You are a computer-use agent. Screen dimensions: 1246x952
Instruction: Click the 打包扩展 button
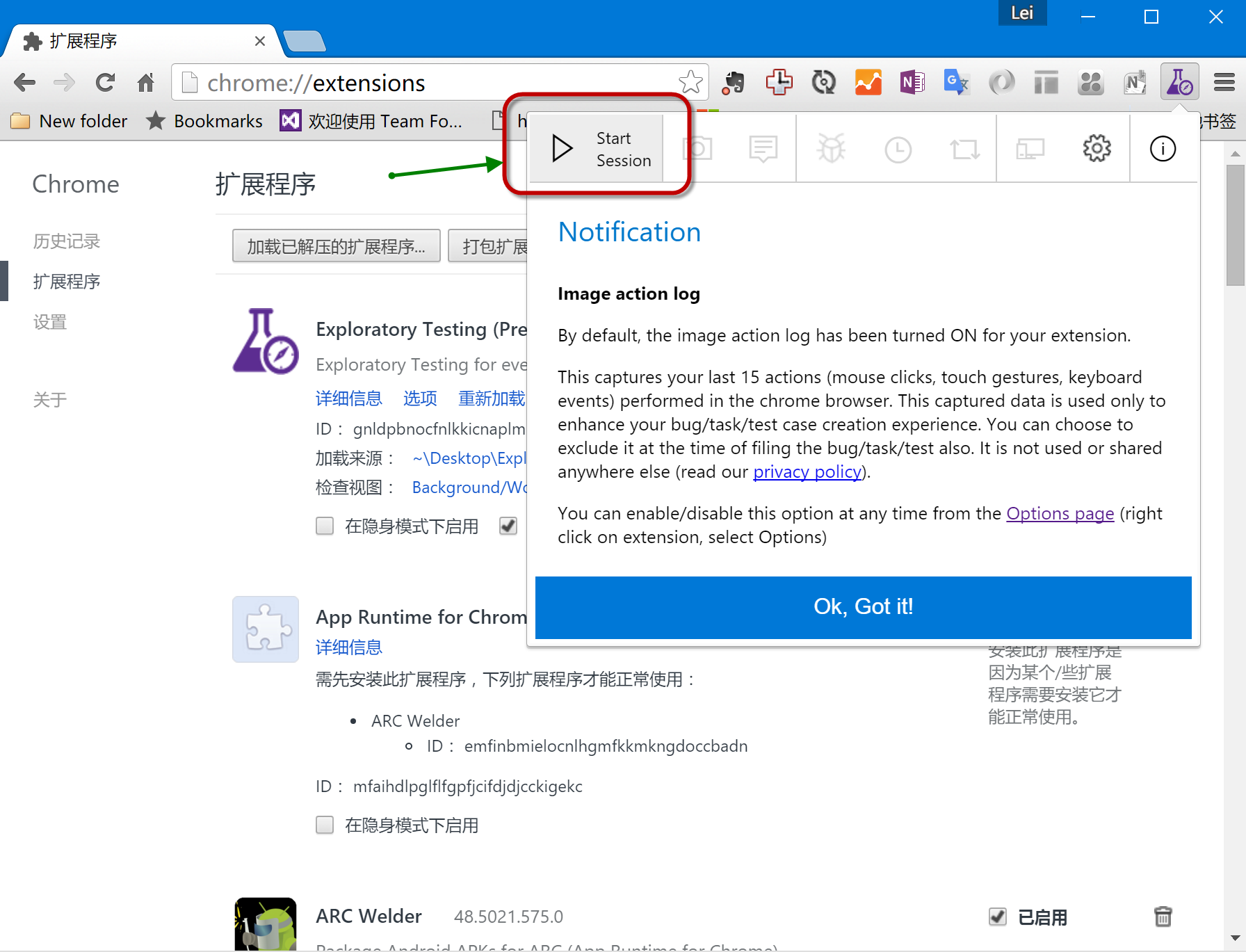[488, 246]
